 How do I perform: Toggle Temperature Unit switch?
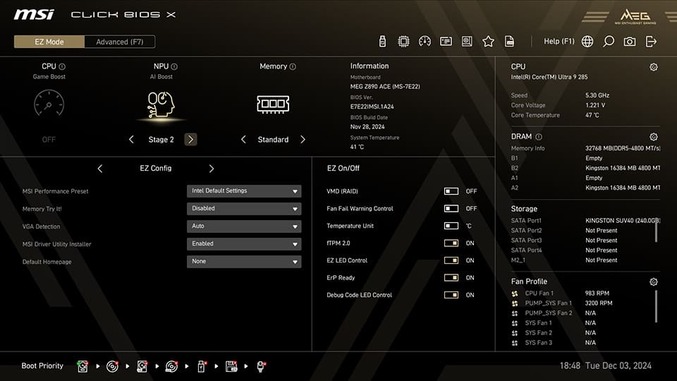point(451,225)
